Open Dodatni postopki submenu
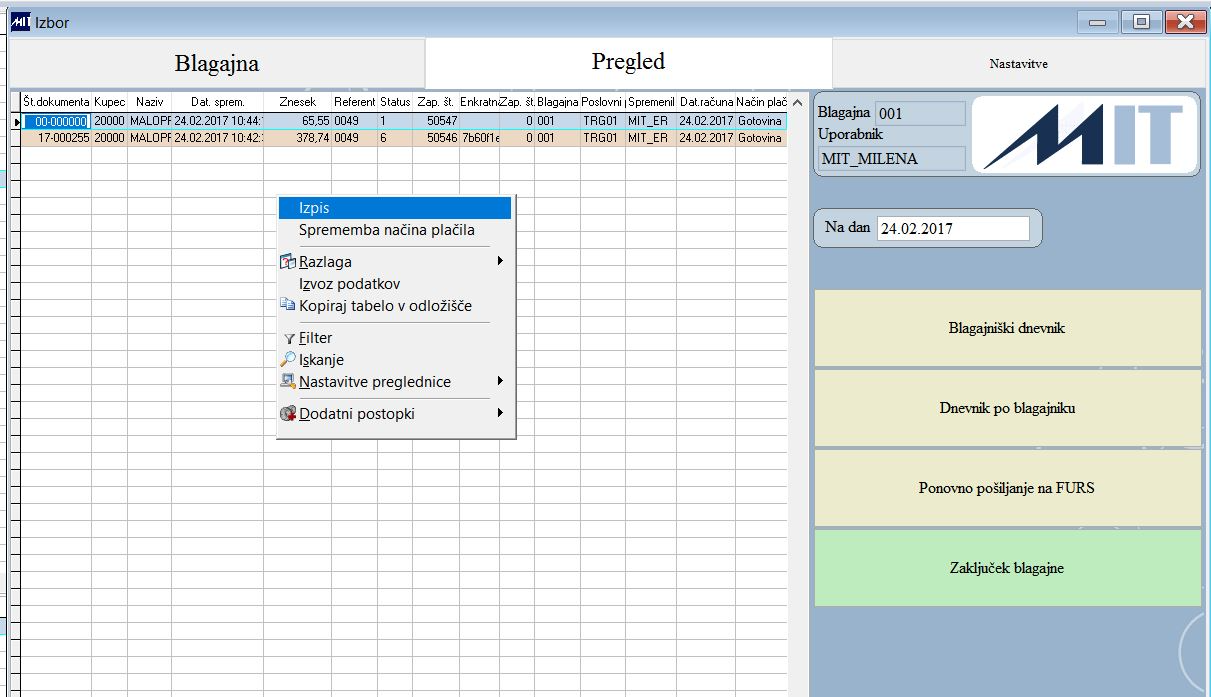Image resolution: width=1211 pixels, height=697 pixels. [395, 413]
